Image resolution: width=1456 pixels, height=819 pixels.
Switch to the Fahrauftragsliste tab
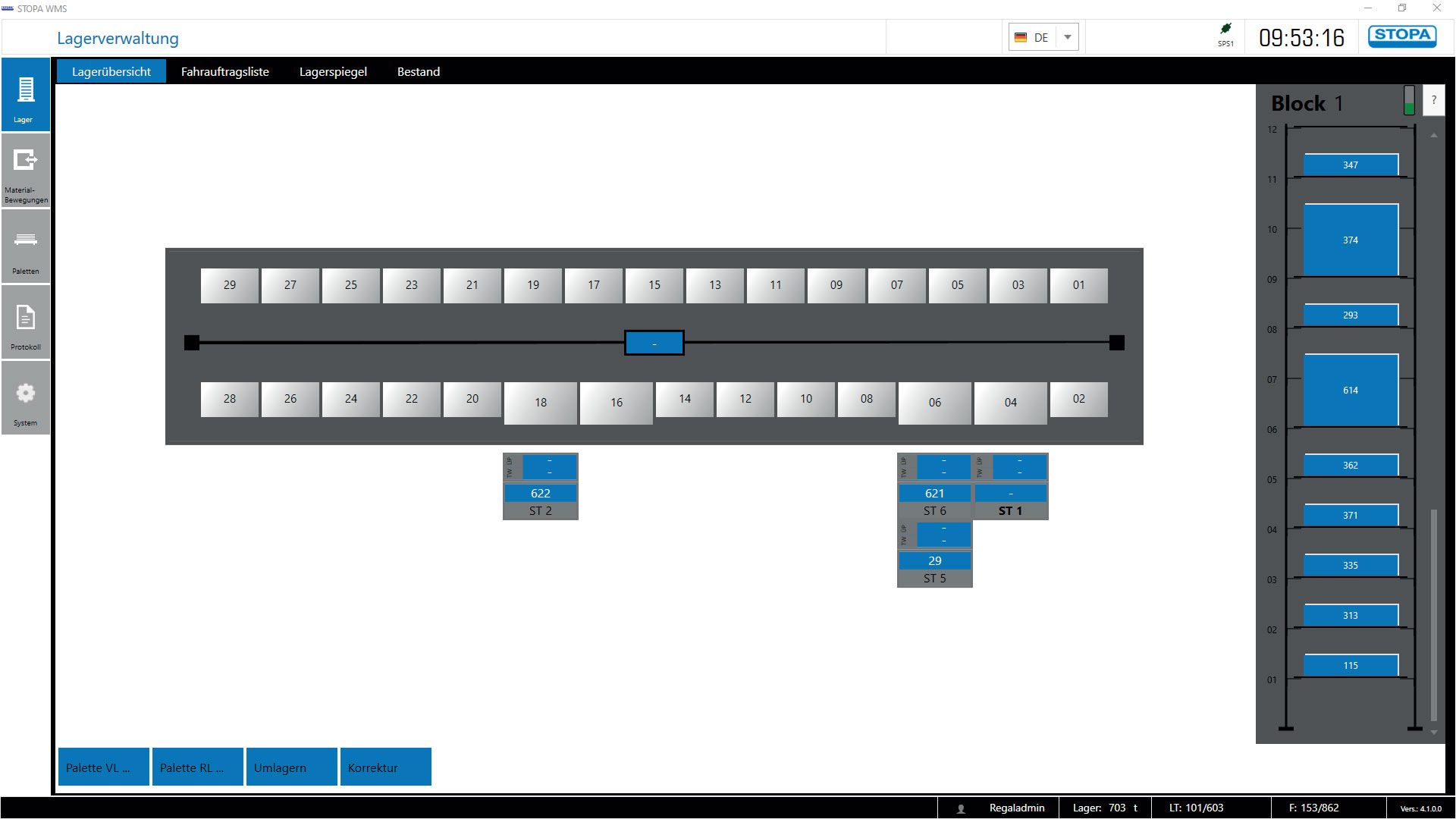coord(224,71)
